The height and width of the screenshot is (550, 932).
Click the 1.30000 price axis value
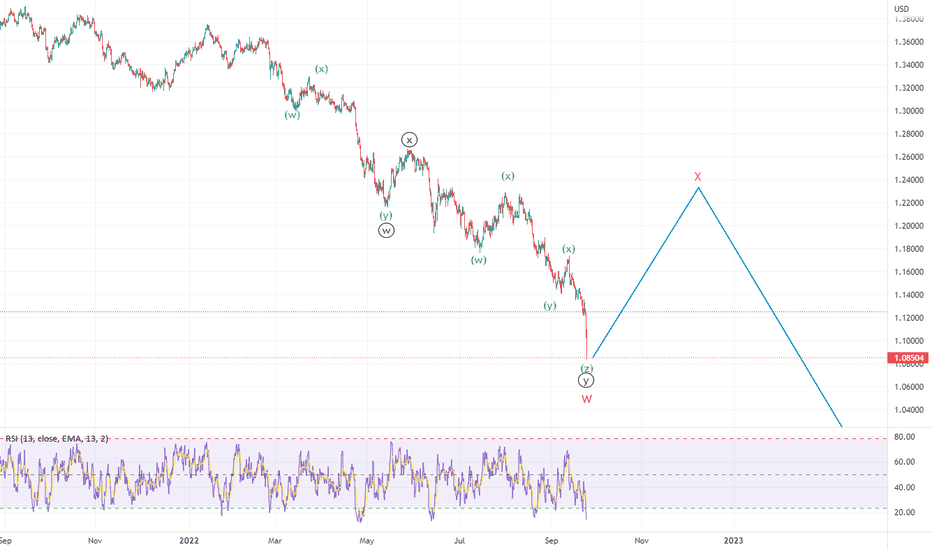coord(909,111)
